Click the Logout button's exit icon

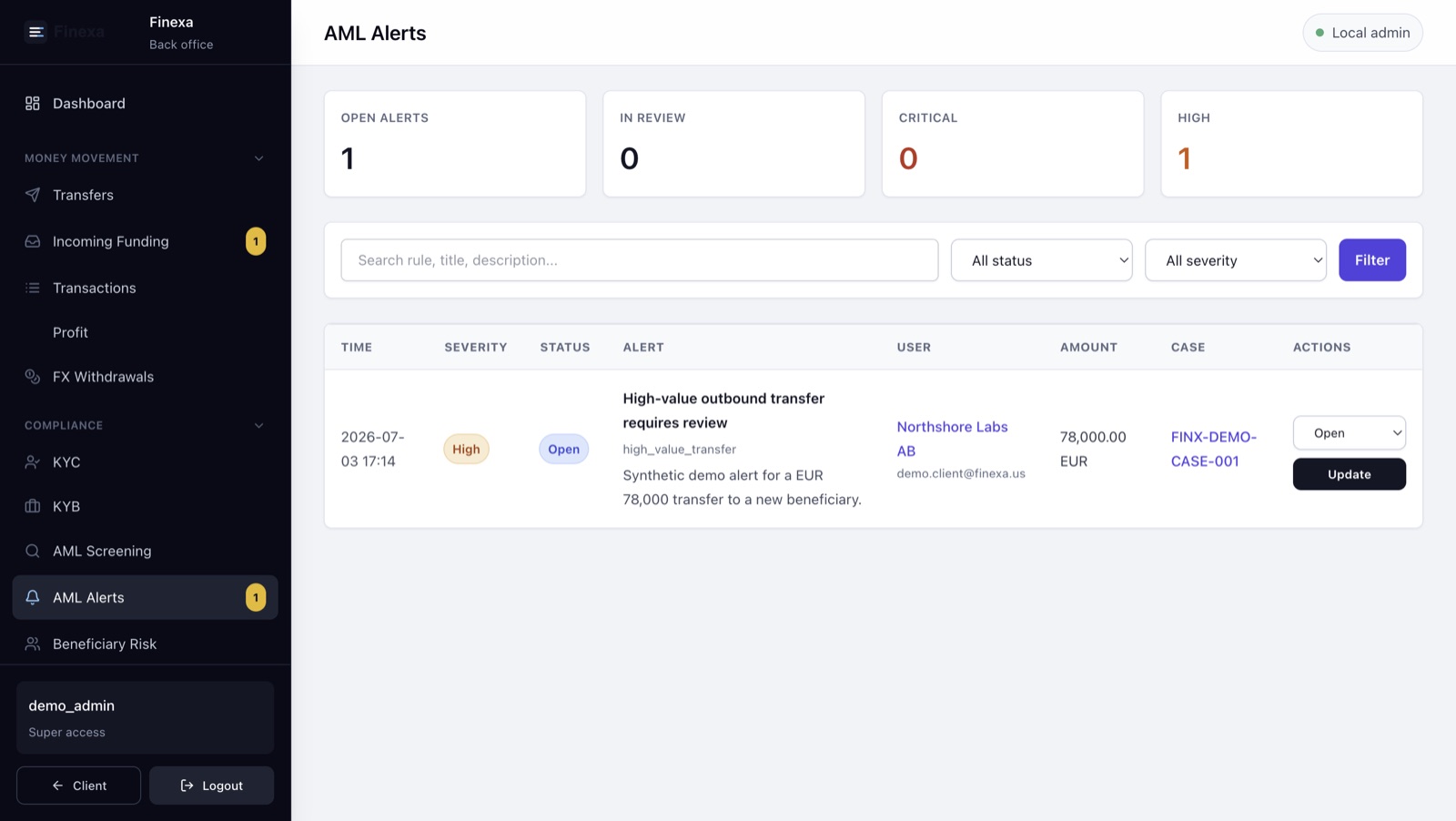click(187, 786)
